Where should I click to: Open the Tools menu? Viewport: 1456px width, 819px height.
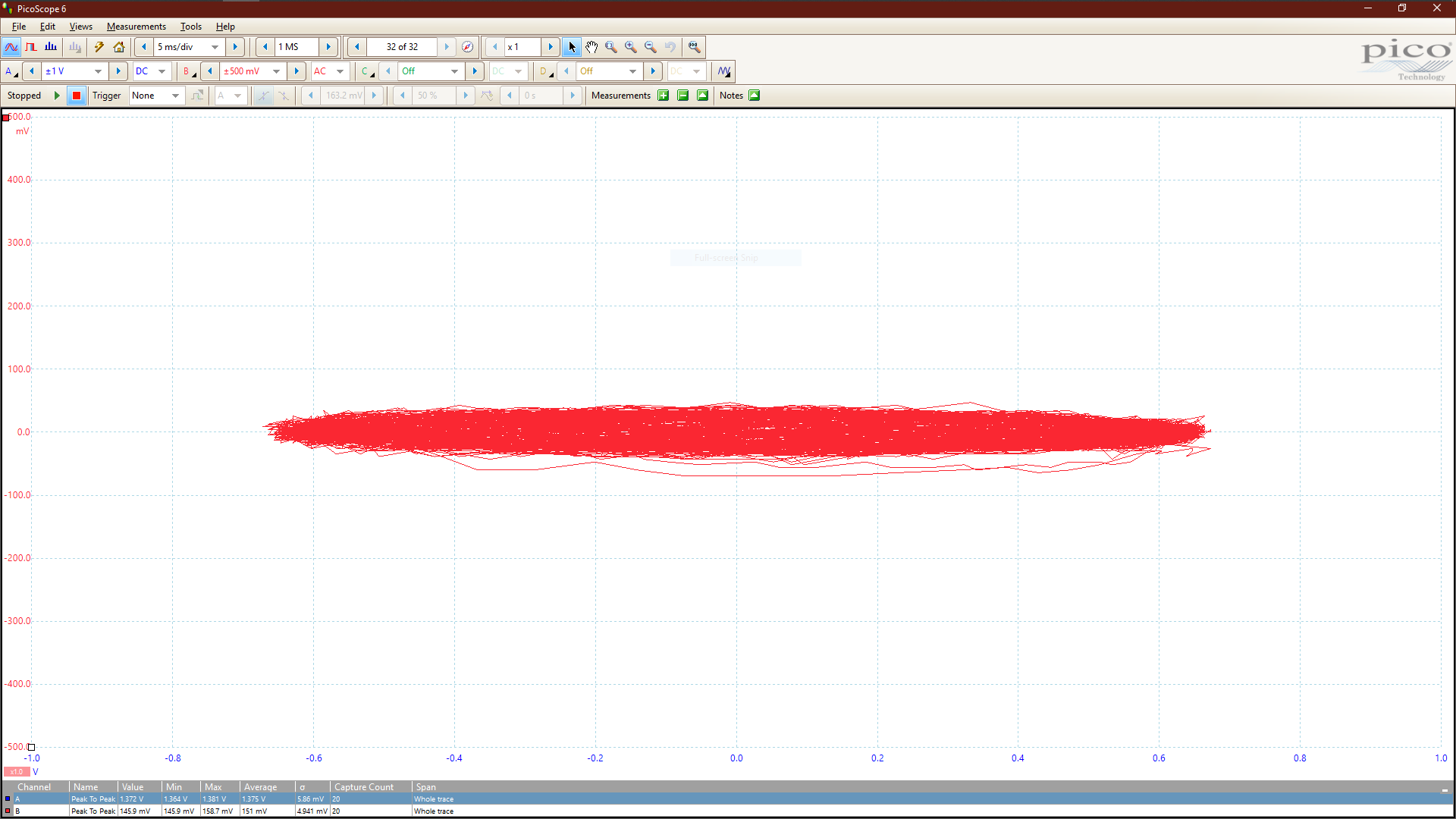tap(190, 27)
